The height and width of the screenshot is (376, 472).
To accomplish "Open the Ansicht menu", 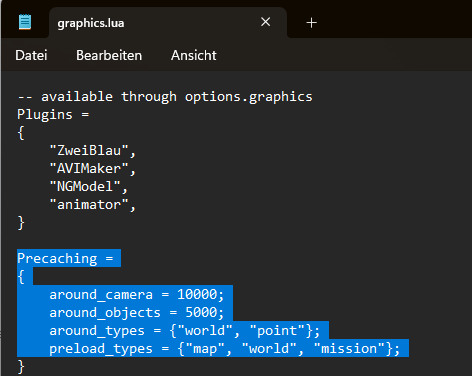I will coord(194,55).
